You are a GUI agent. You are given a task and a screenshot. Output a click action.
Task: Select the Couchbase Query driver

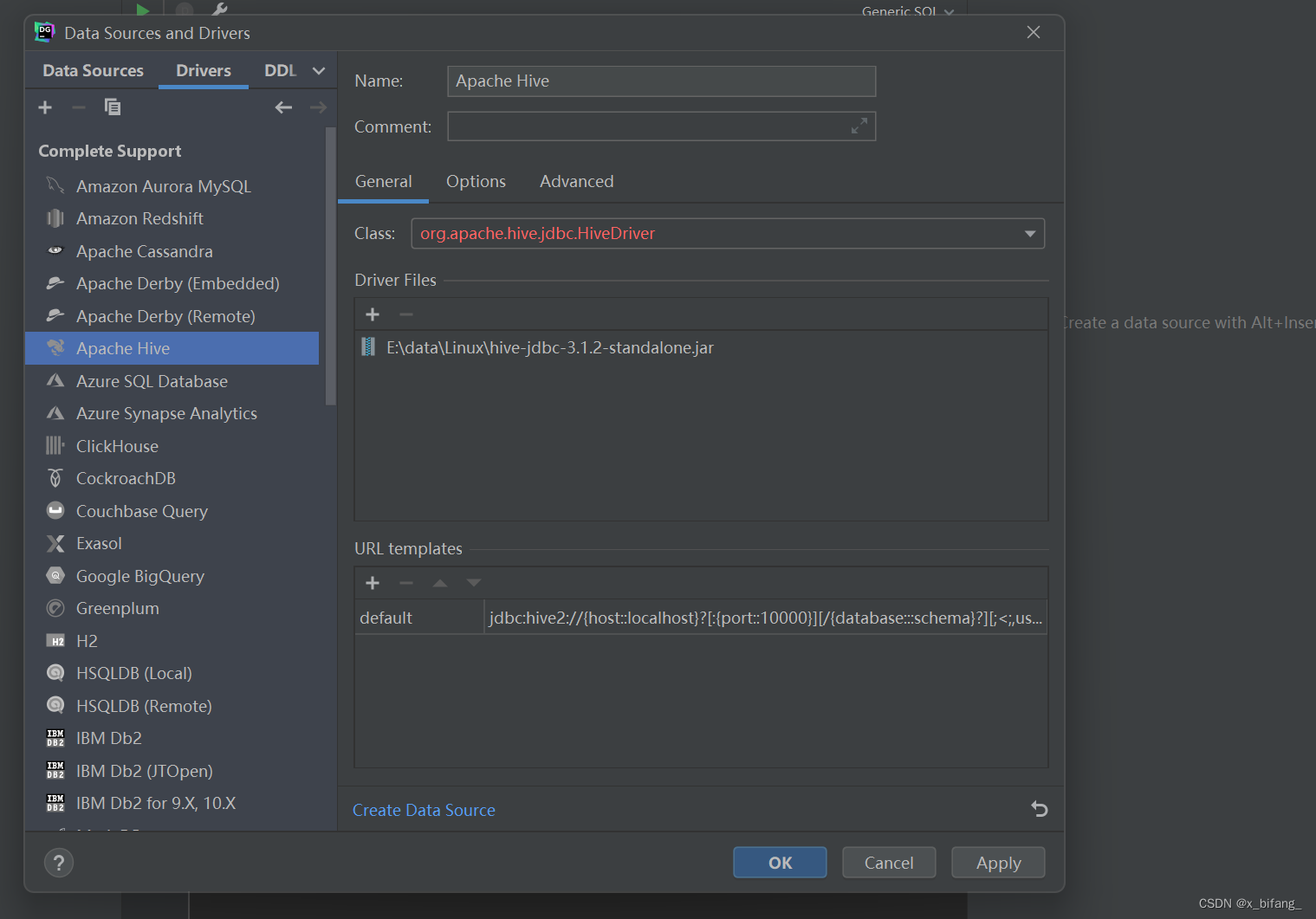[172, 511]
